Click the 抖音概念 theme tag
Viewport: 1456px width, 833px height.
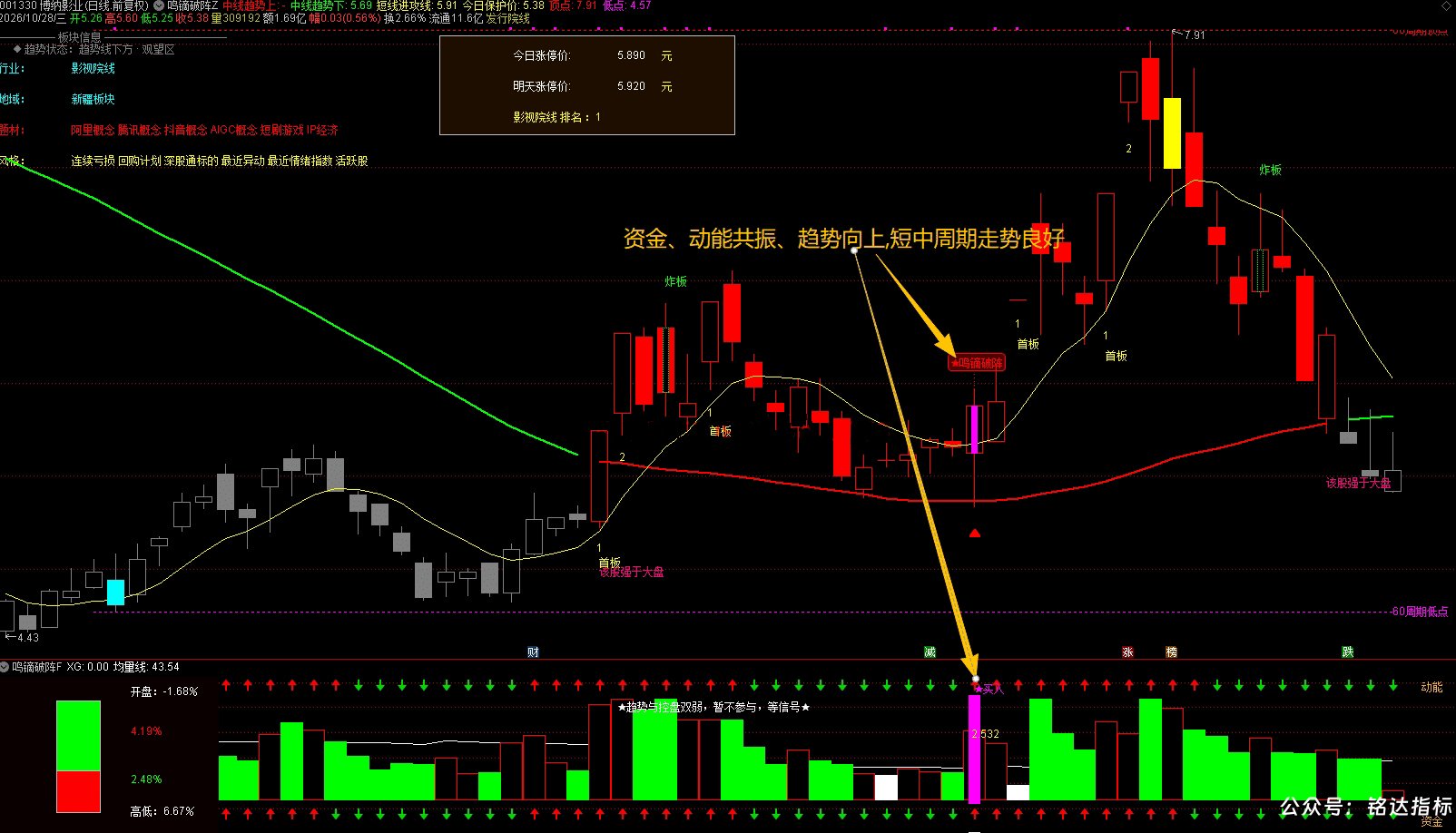tap(186, 130)
